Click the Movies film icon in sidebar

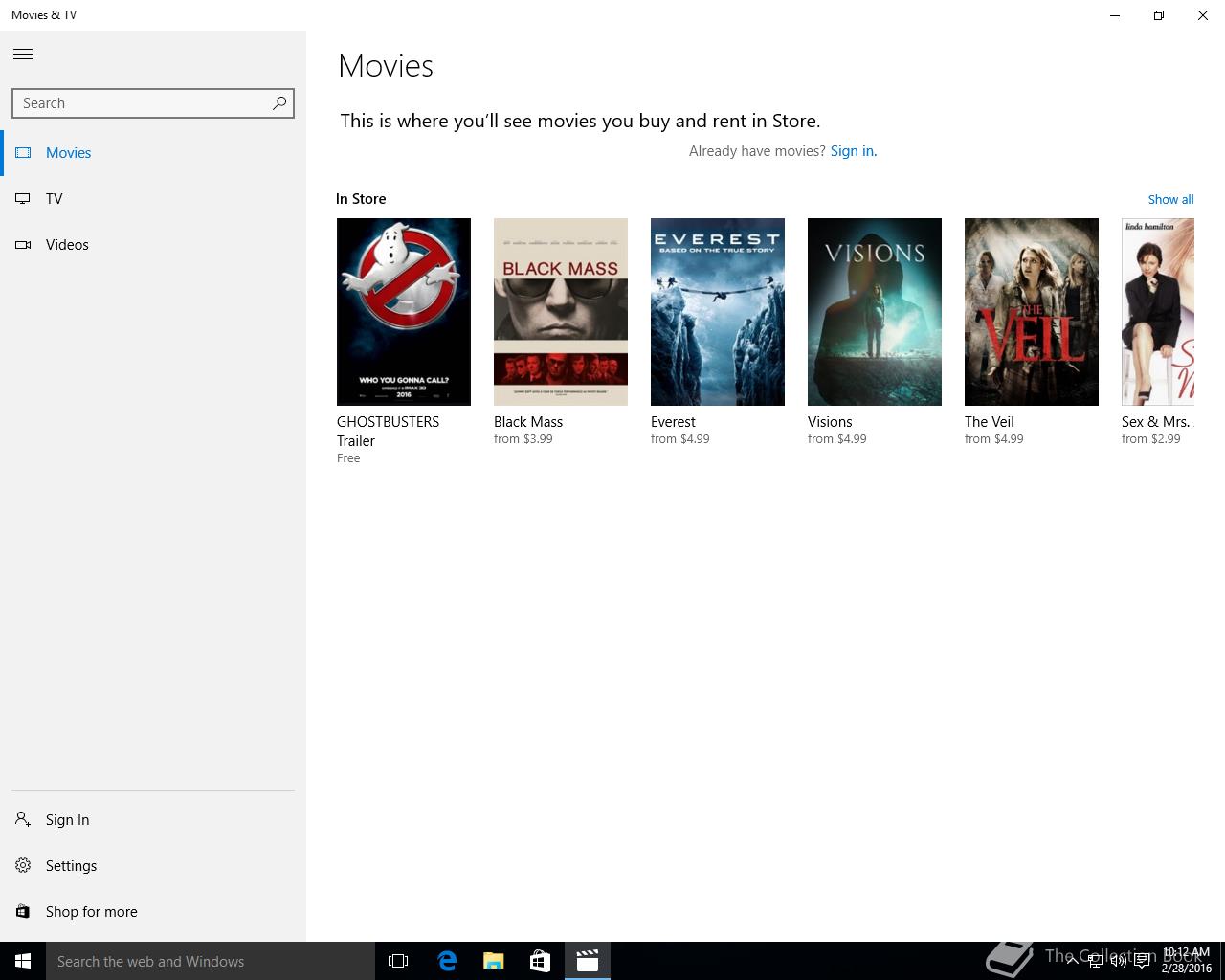tap(23, 153)
